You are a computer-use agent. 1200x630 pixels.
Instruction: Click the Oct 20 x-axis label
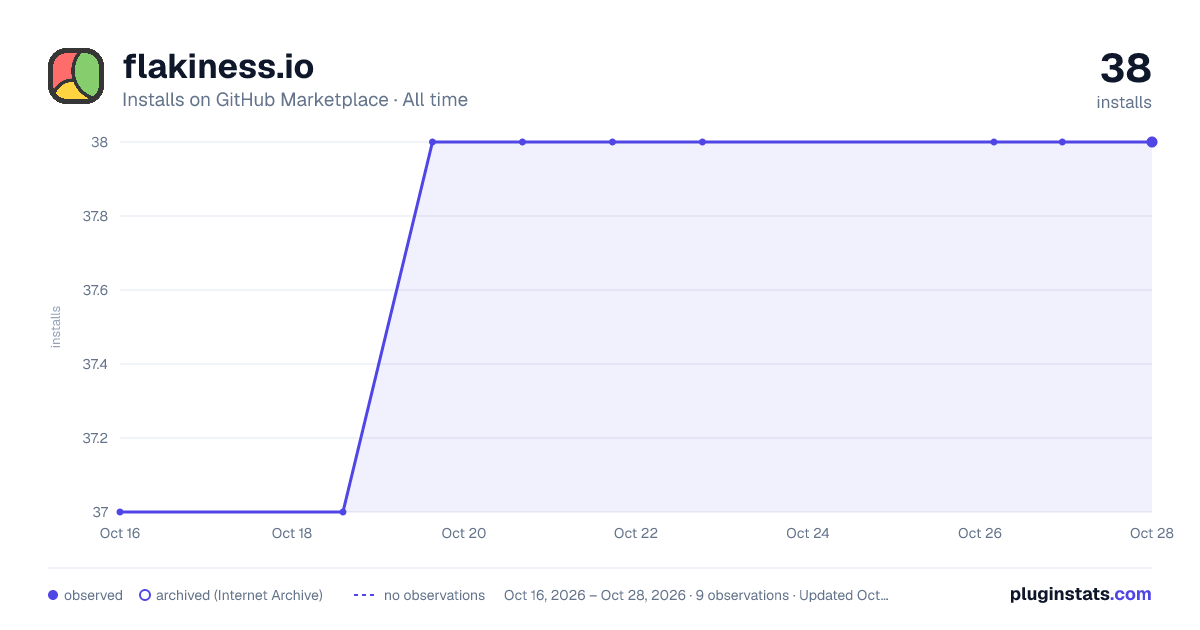coord(464,533)
